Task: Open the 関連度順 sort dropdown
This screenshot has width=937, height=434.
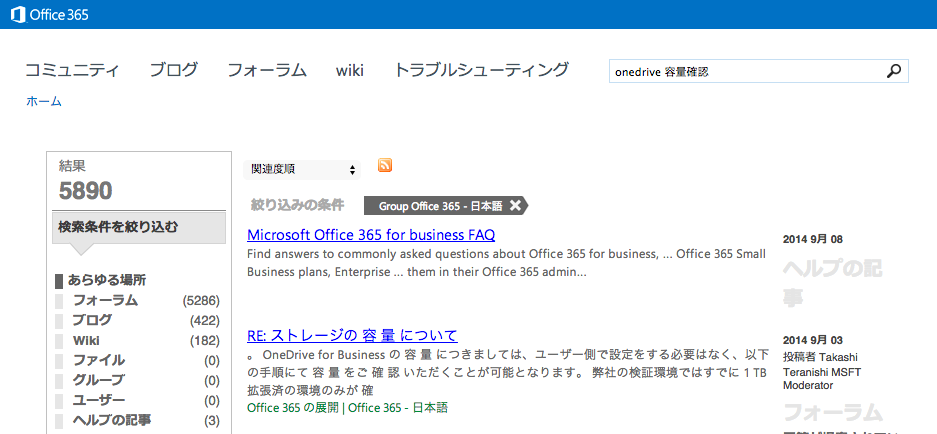Action: click(302, 170)
